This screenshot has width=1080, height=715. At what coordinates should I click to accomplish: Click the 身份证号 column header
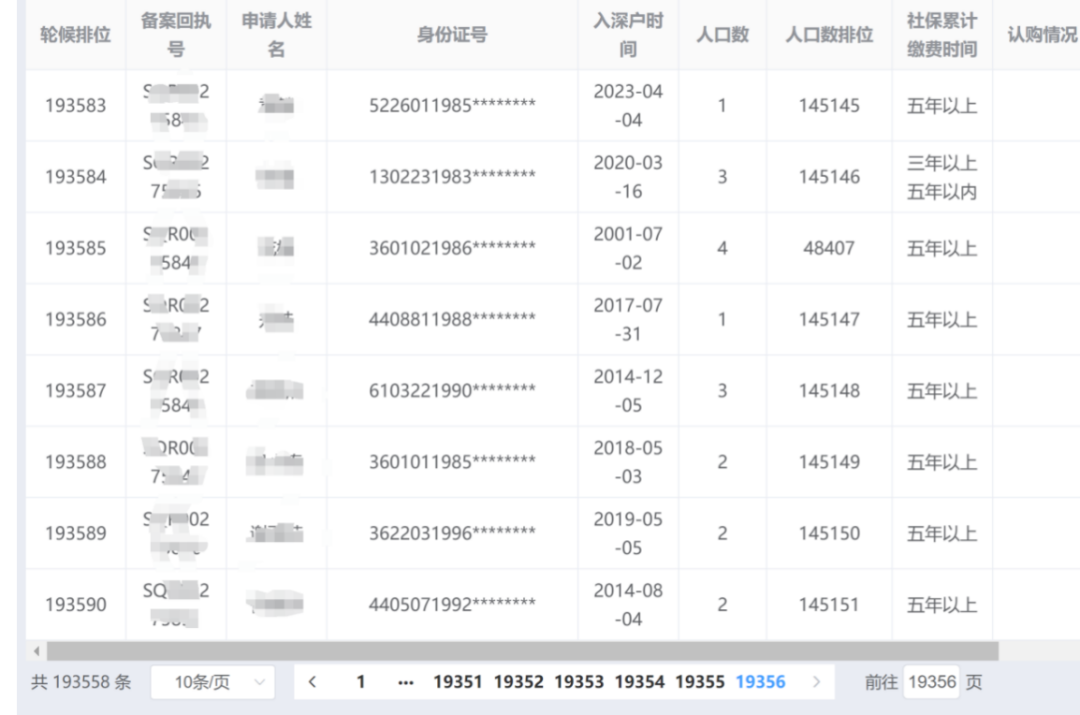453,34
